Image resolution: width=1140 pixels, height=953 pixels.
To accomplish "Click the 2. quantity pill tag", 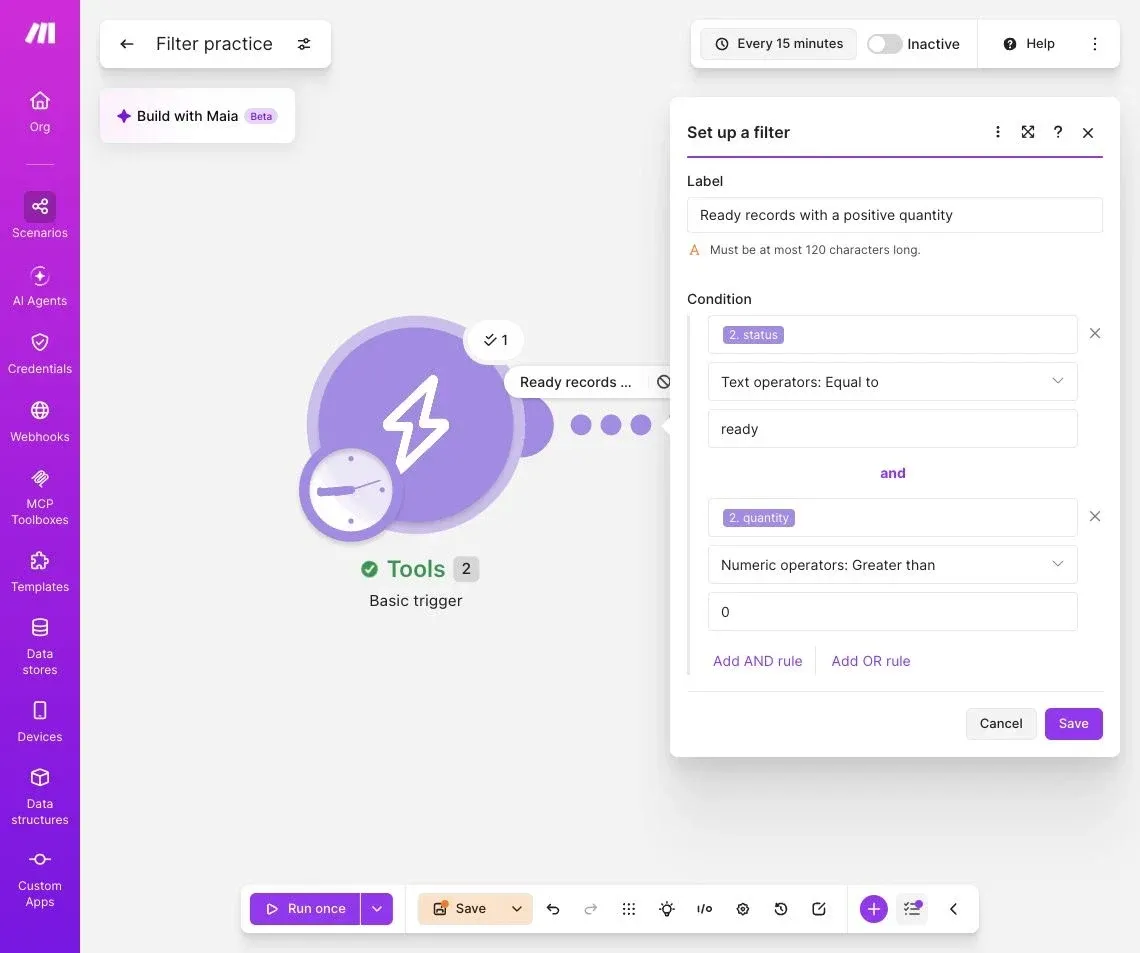I will click(758, 518).
